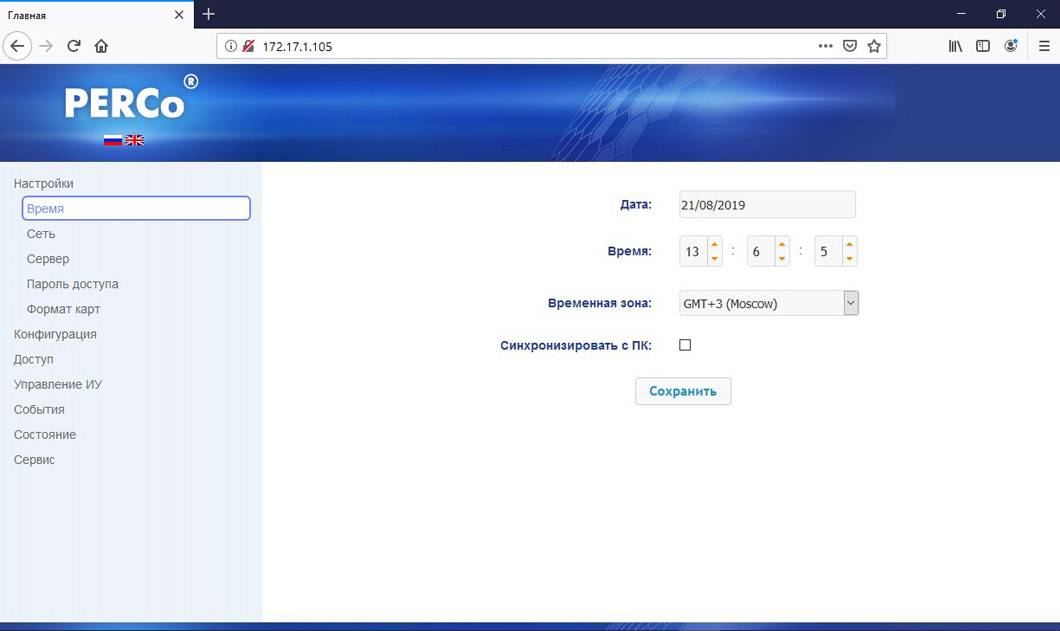
Task: Decrease the seconds value with down arrow
Action: pyautogui.click(x=849, y=259)
